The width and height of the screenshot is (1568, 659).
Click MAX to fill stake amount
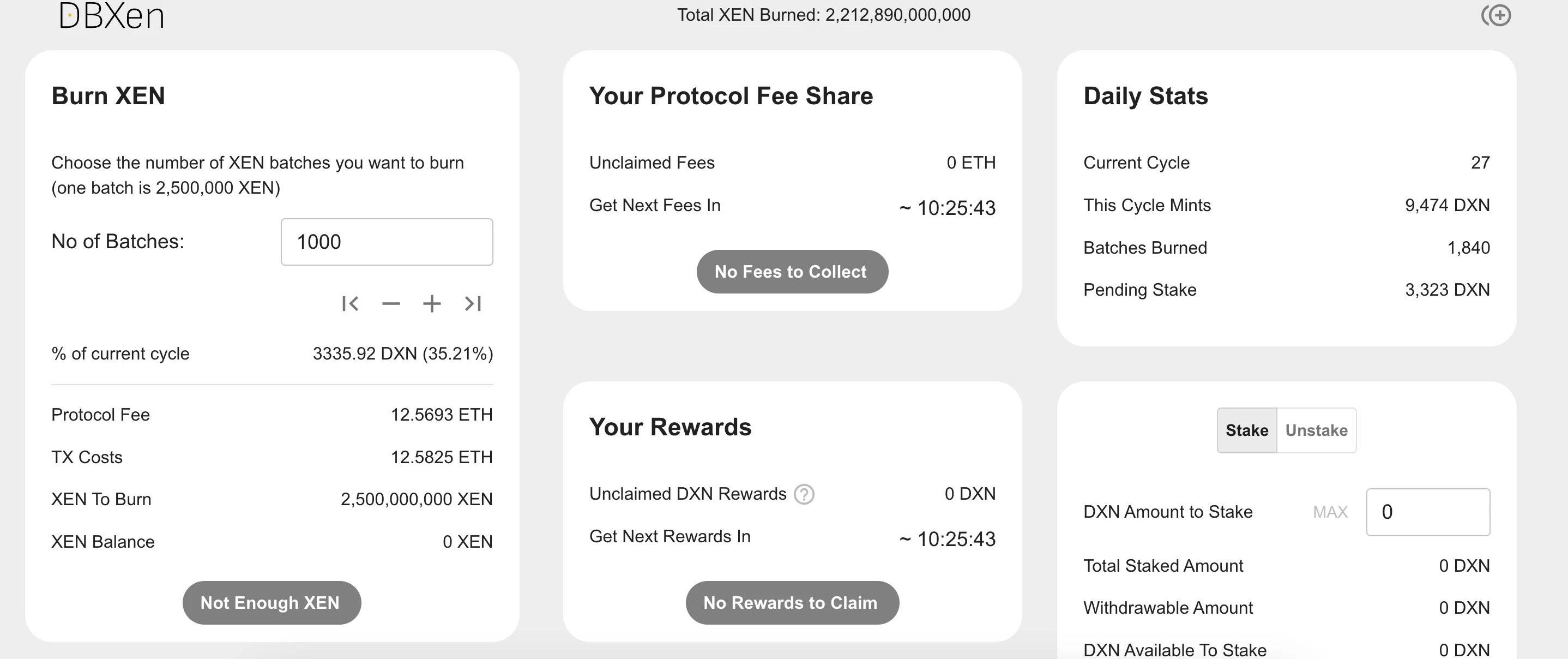tap(1330, 512)
